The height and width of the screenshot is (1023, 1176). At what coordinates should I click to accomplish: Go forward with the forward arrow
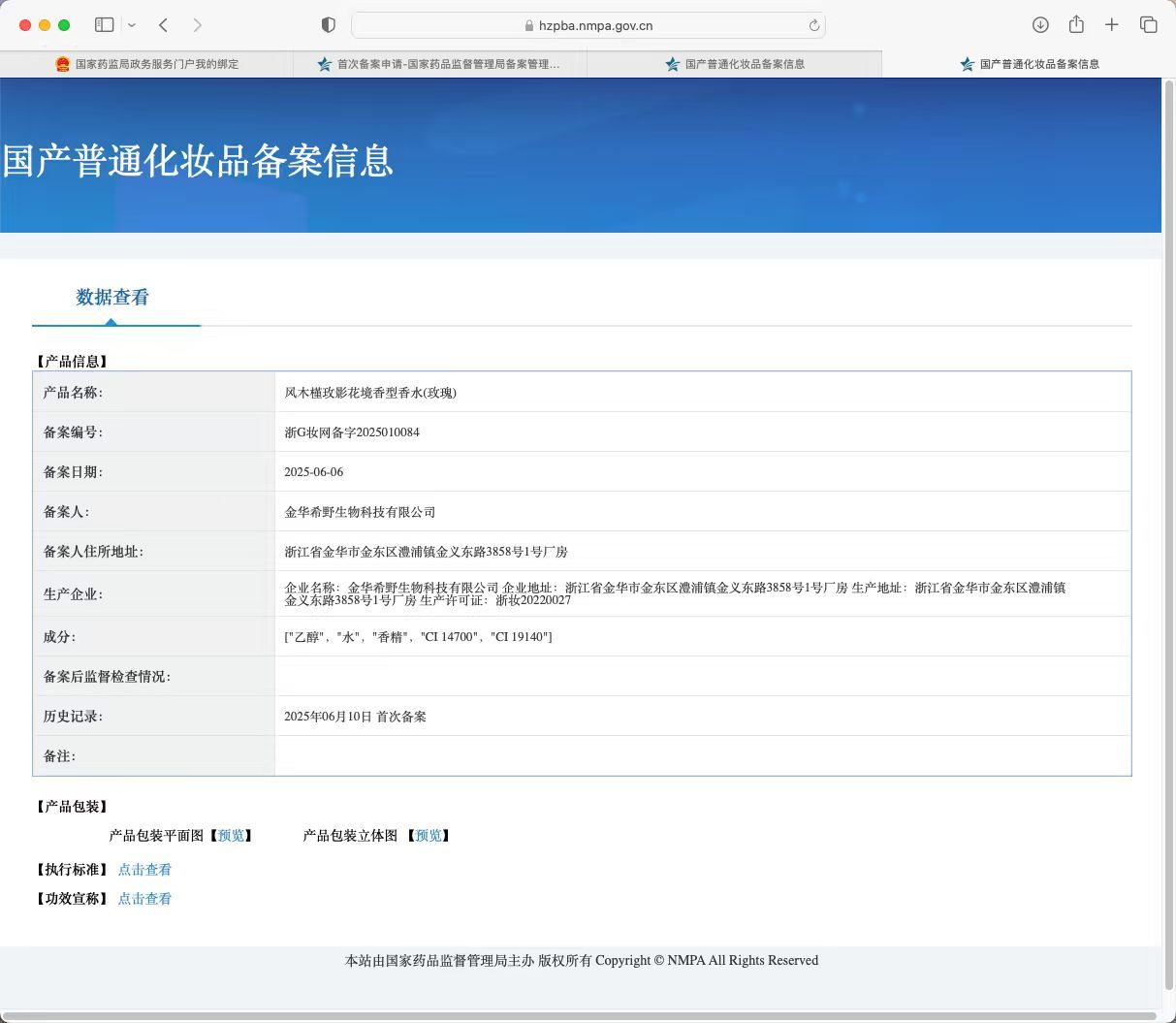click(197, 25)
